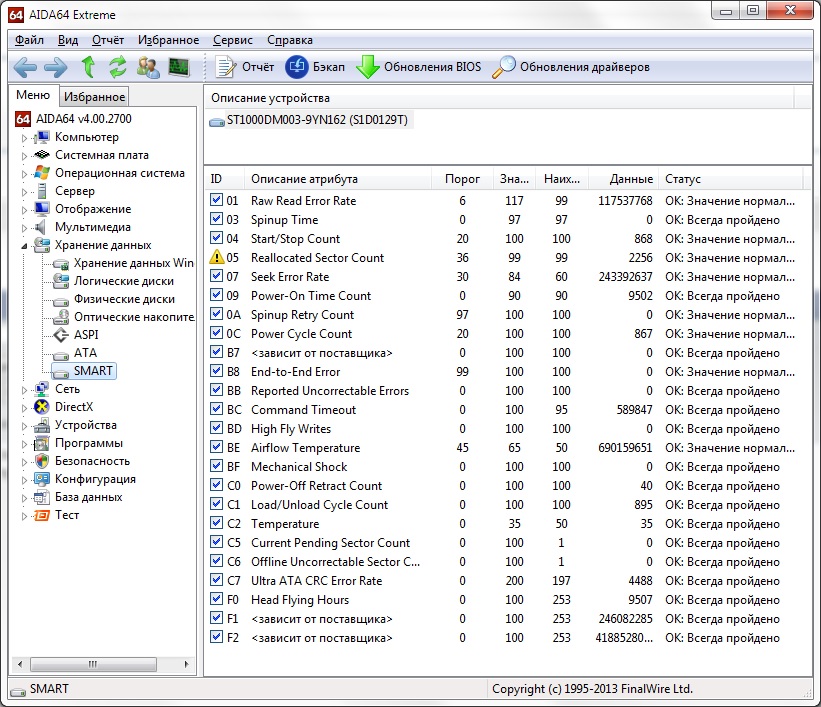The width and height of the screenshot is (821, 707).
Task: Sort by Данные column header
Action: click(624, 179)
